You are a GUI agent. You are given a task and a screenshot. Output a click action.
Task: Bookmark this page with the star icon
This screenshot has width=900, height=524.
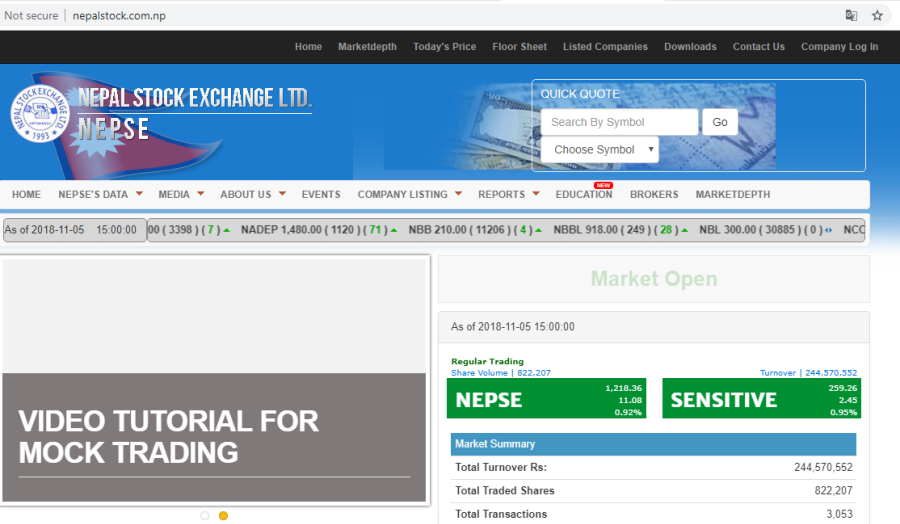[x=877, y=15]
